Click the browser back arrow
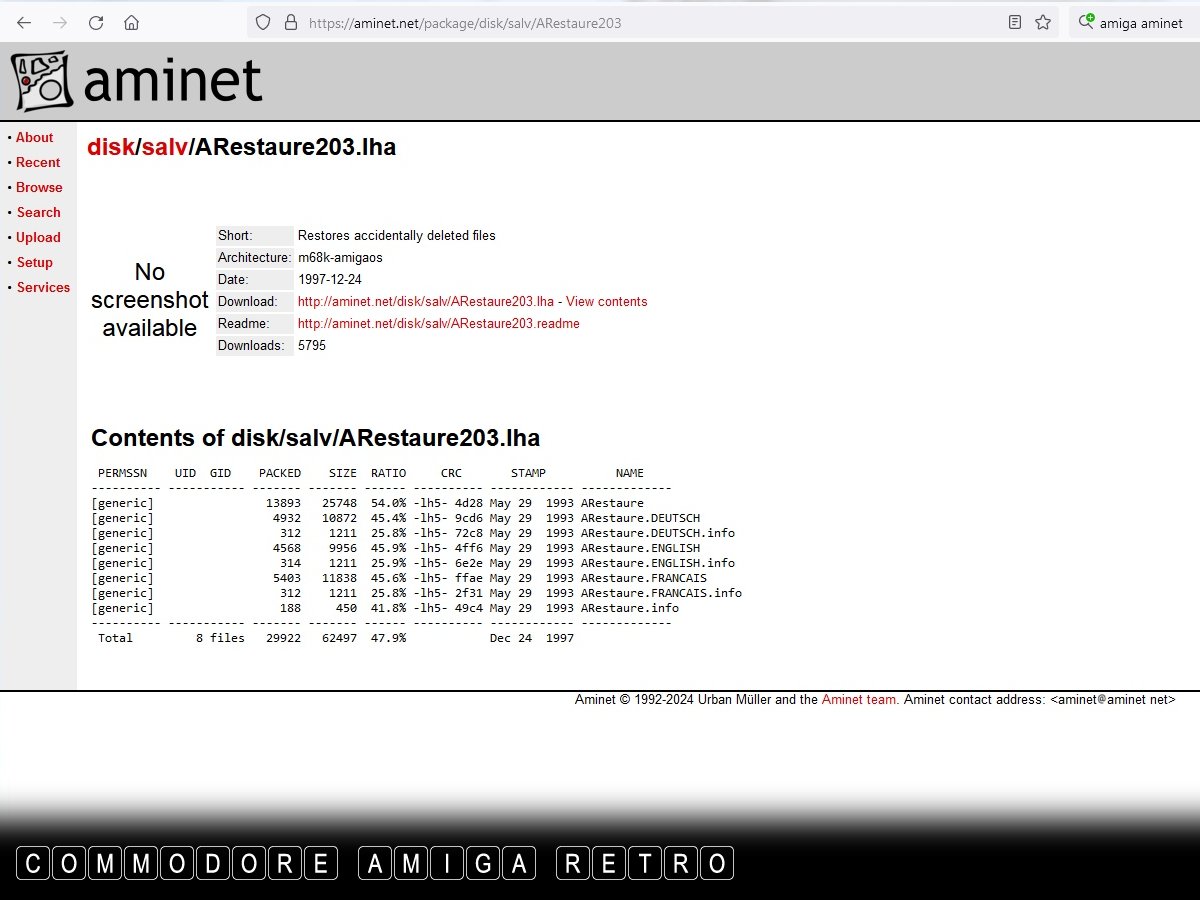 pos(24,22)
